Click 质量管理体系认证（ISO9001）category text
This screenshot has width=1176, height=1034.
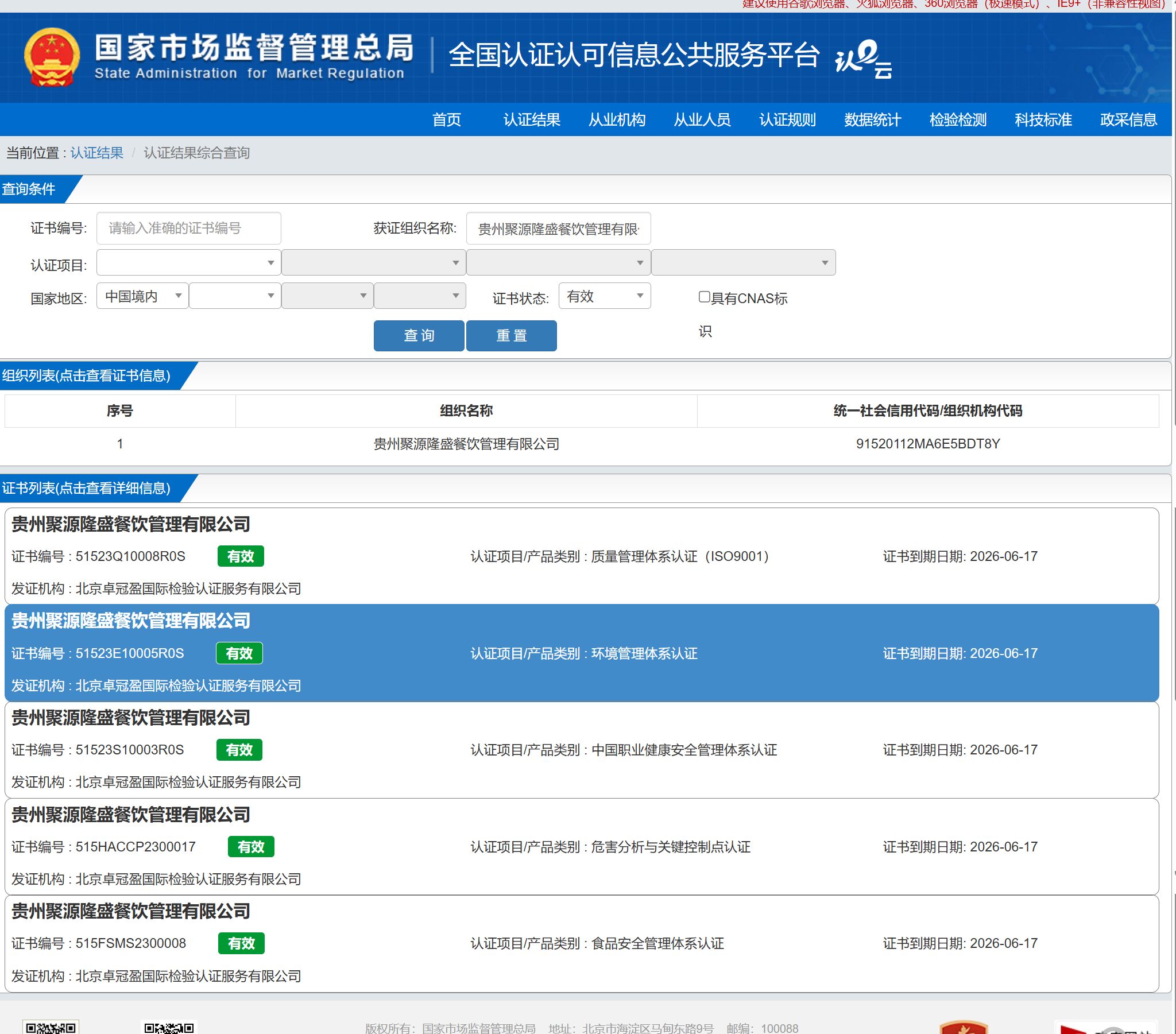click(x=680, y=556)
